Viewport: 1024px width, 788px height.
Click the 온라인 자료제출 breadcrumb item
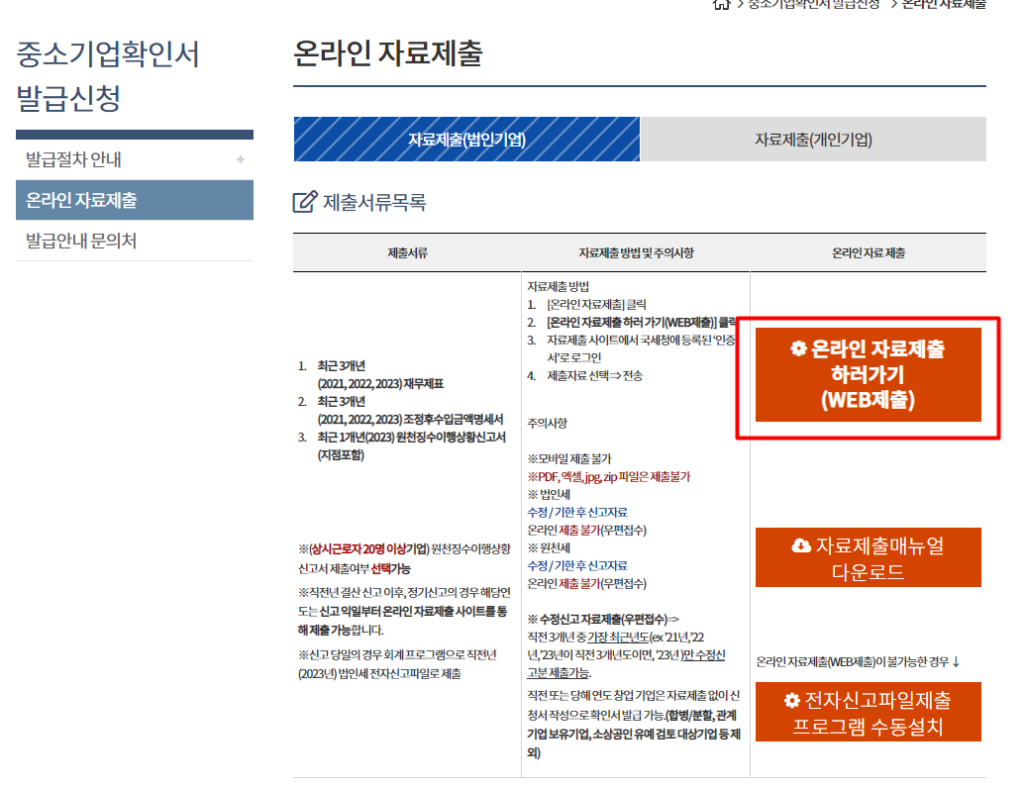point(943,4)
